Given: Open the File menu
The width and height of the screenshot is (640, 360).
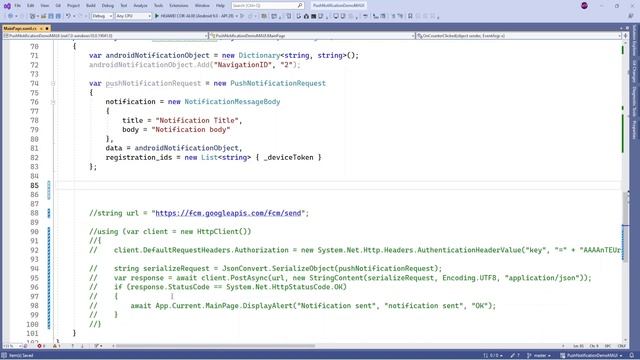Looking at the screenshot, I should [x=17, y=6].
